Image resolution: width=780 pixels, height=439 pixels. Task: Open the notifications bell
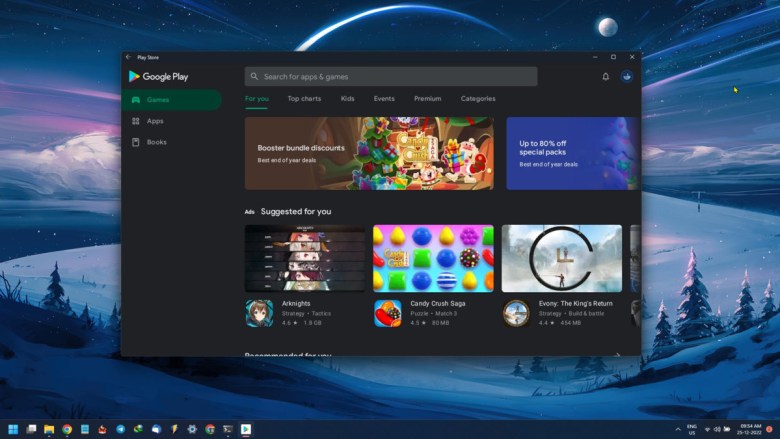[605, 77]
